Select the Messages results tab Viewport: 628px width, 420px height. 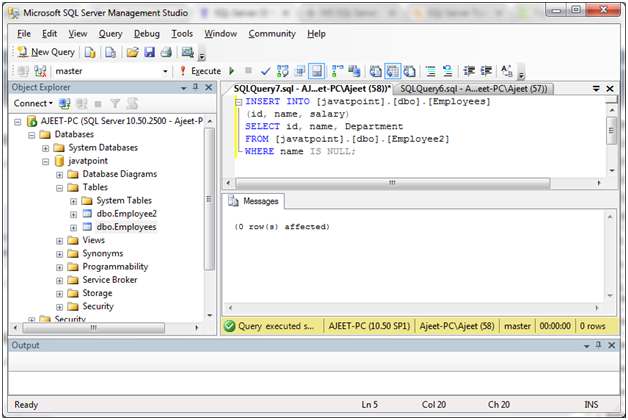tap(254, 201)
